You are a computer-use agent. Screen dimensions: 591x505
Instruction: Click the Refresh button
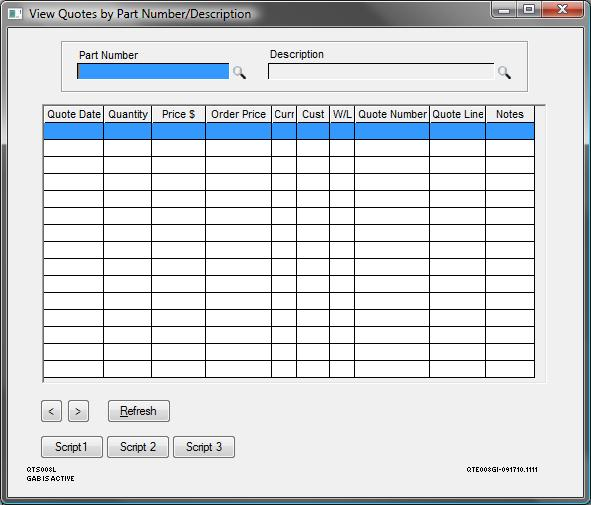tap(139, 411)
